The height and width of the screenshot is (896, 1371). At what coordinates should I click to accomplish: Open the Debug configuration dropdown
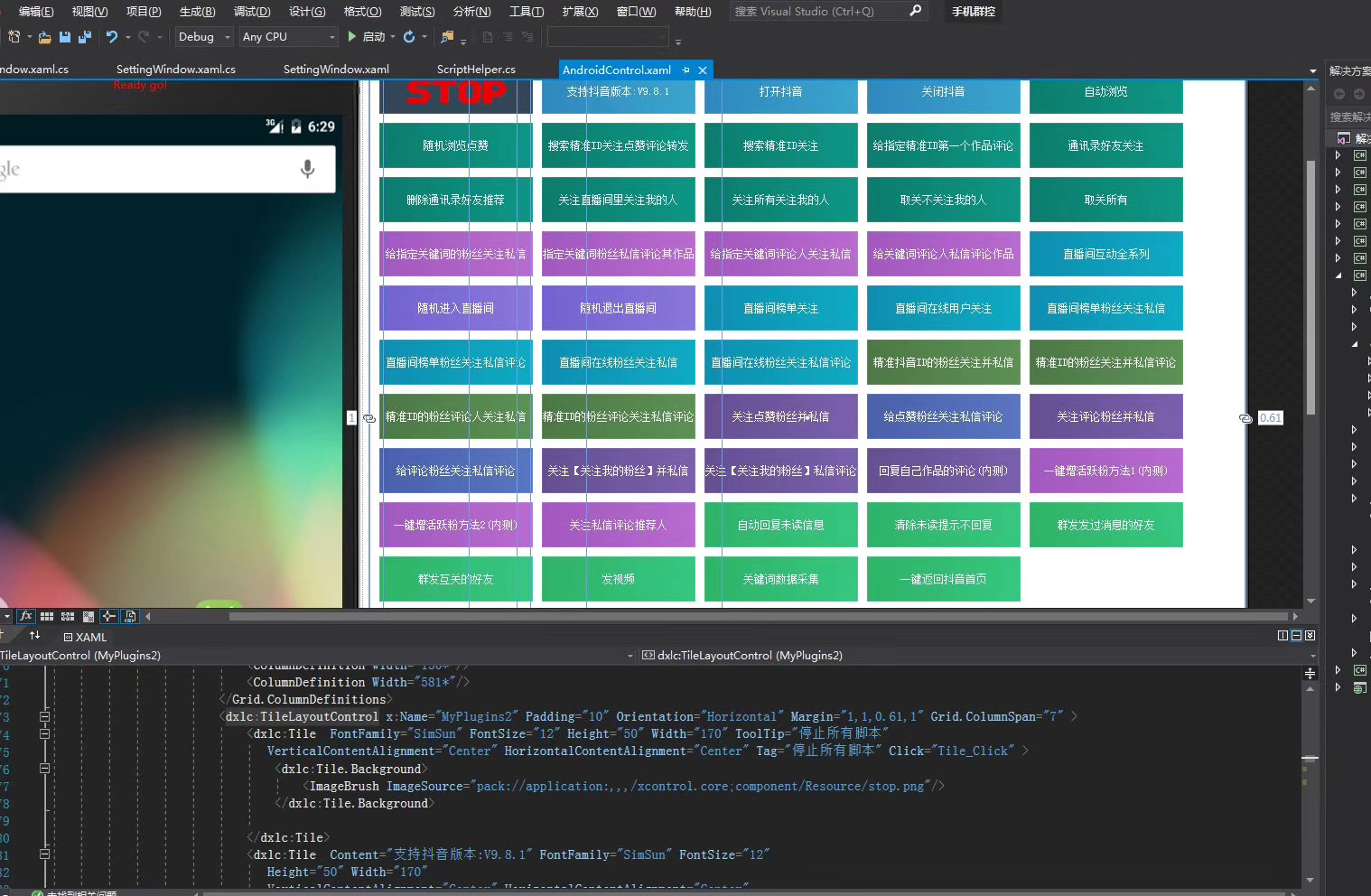click(203, 37)
